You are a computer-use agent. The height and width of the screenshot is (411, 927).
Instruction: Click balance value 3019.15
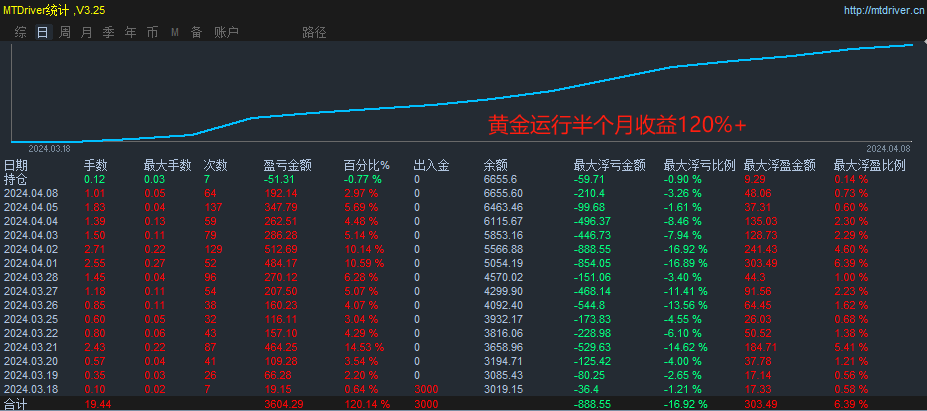click(503, 389)
